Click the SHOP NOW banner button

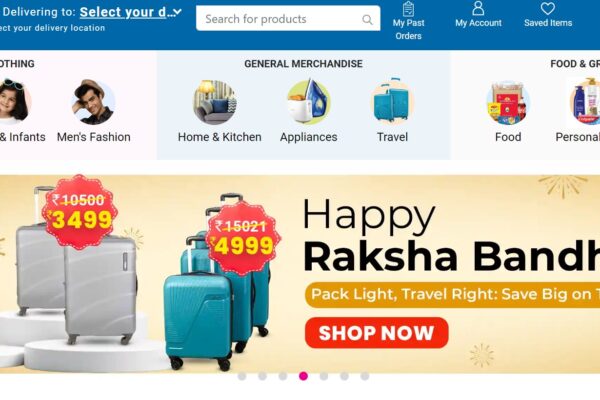point(377,333)
